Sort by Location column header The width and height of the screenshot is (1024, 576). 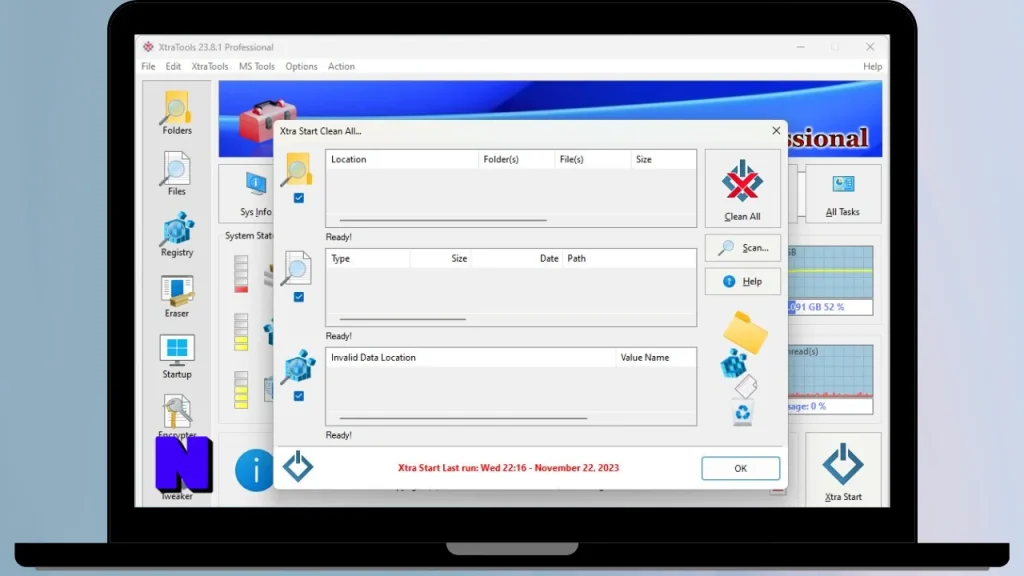402,159
